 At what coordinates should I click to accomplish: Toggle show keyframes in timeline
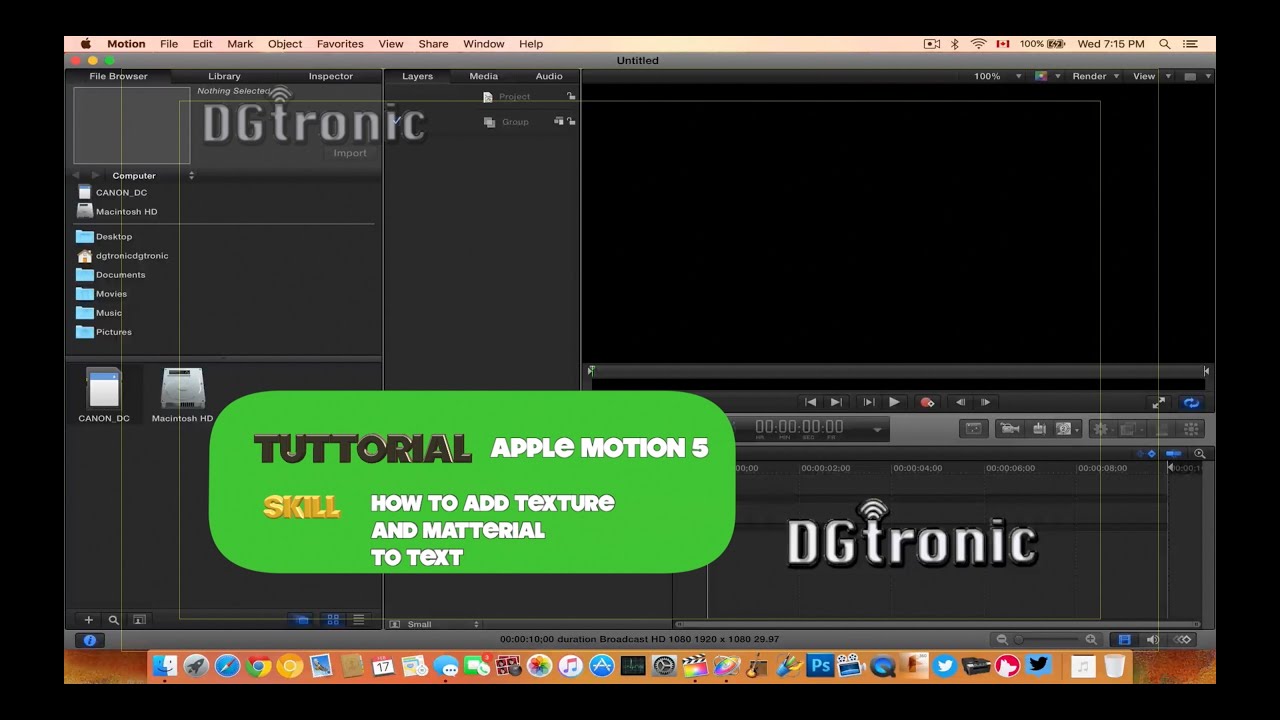[x=1146, y=453]
